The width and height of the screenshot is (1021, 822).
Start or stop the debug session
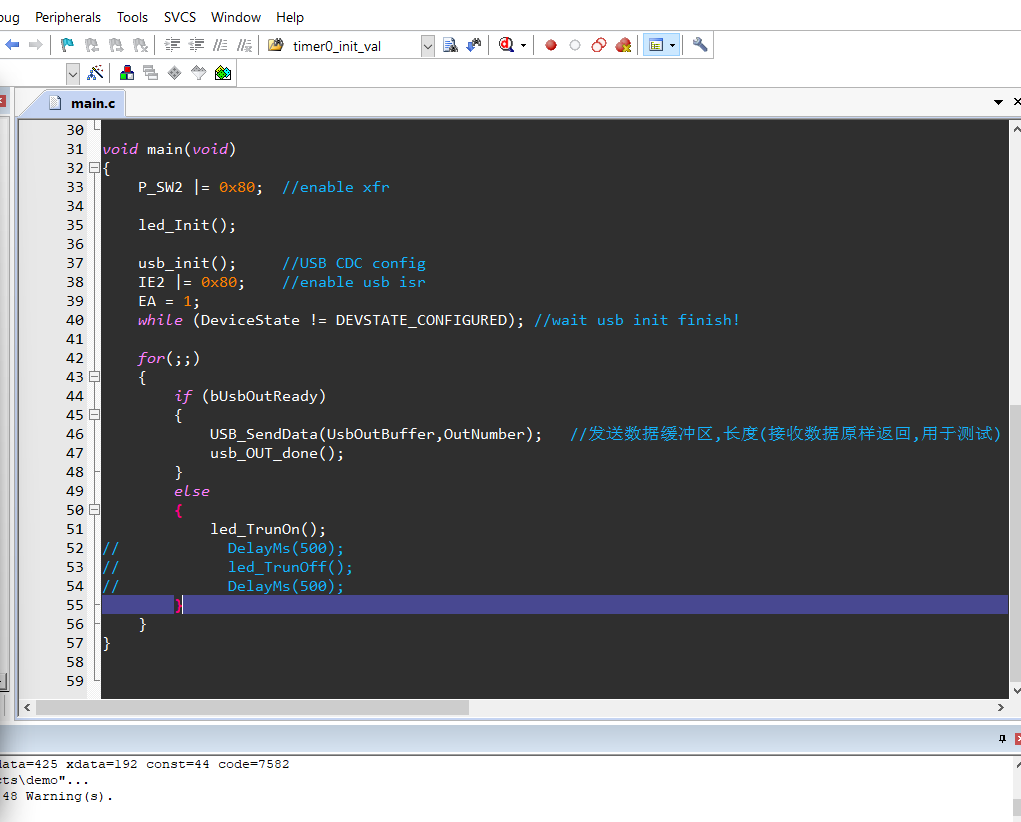[x=506, y=45]
